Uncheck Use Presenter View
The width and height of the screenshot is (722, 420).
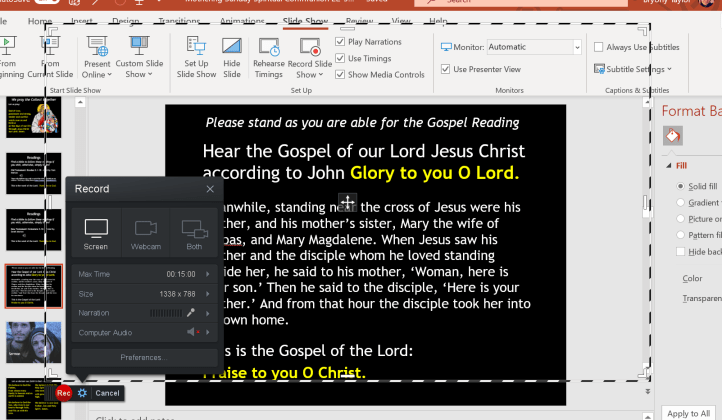[x=446, y=69]
